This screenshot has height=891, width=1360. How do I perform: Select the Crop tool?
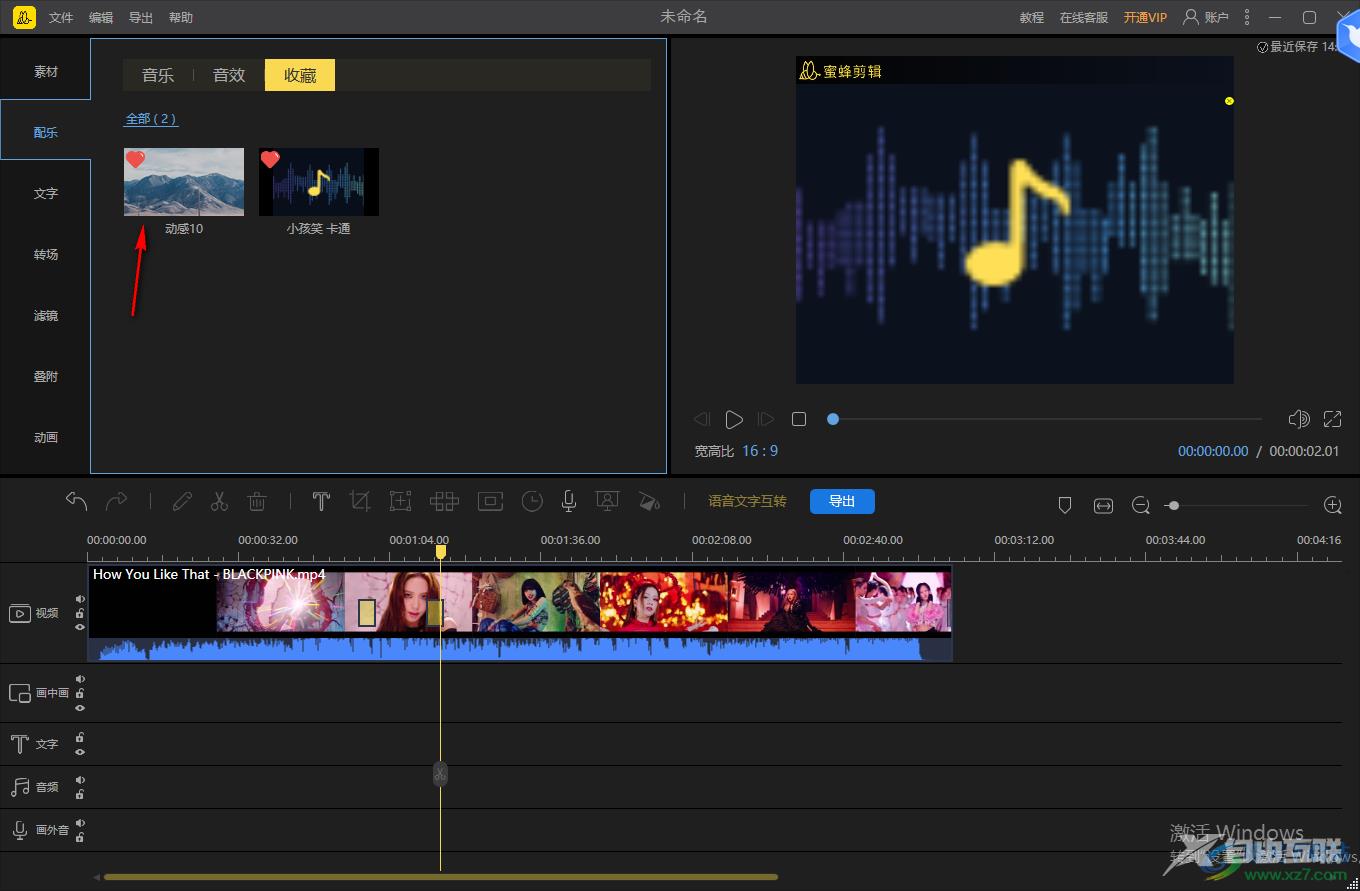(360, 501)
